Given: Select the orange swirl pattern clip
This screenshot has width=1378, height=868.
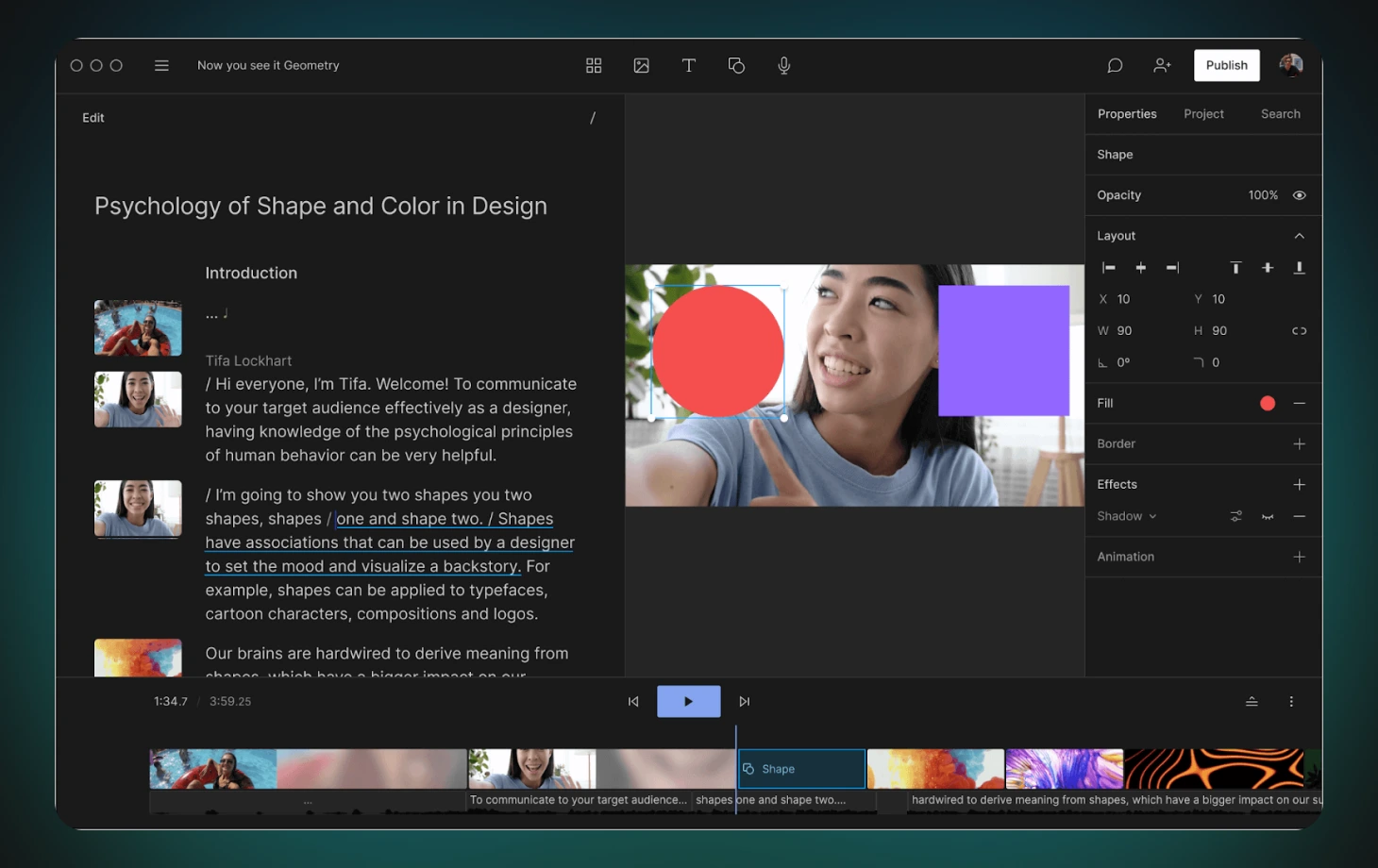Looking at the screenshot, I should point(1214,769).
